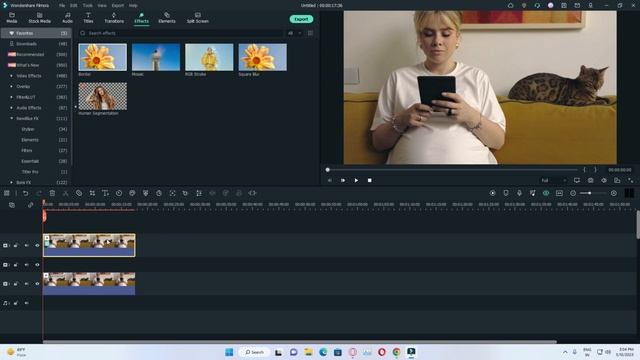Open the All filter dropdown beside search
Image resolution: width=640 pixels, height=360 pixels.
coord(295,33)
